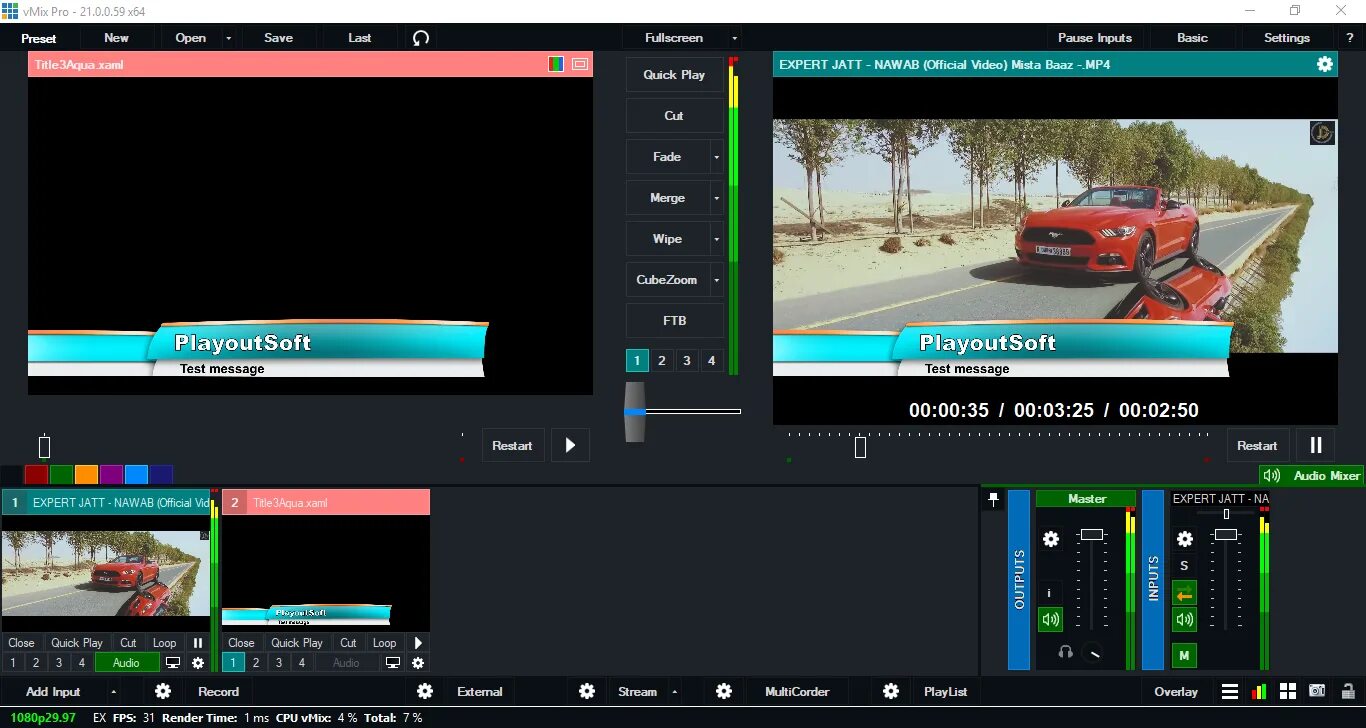The height and width of the screenshot is (728, 1366).
Task: Expand the Wipe transition dropdown
Action: tap(716, 239)
